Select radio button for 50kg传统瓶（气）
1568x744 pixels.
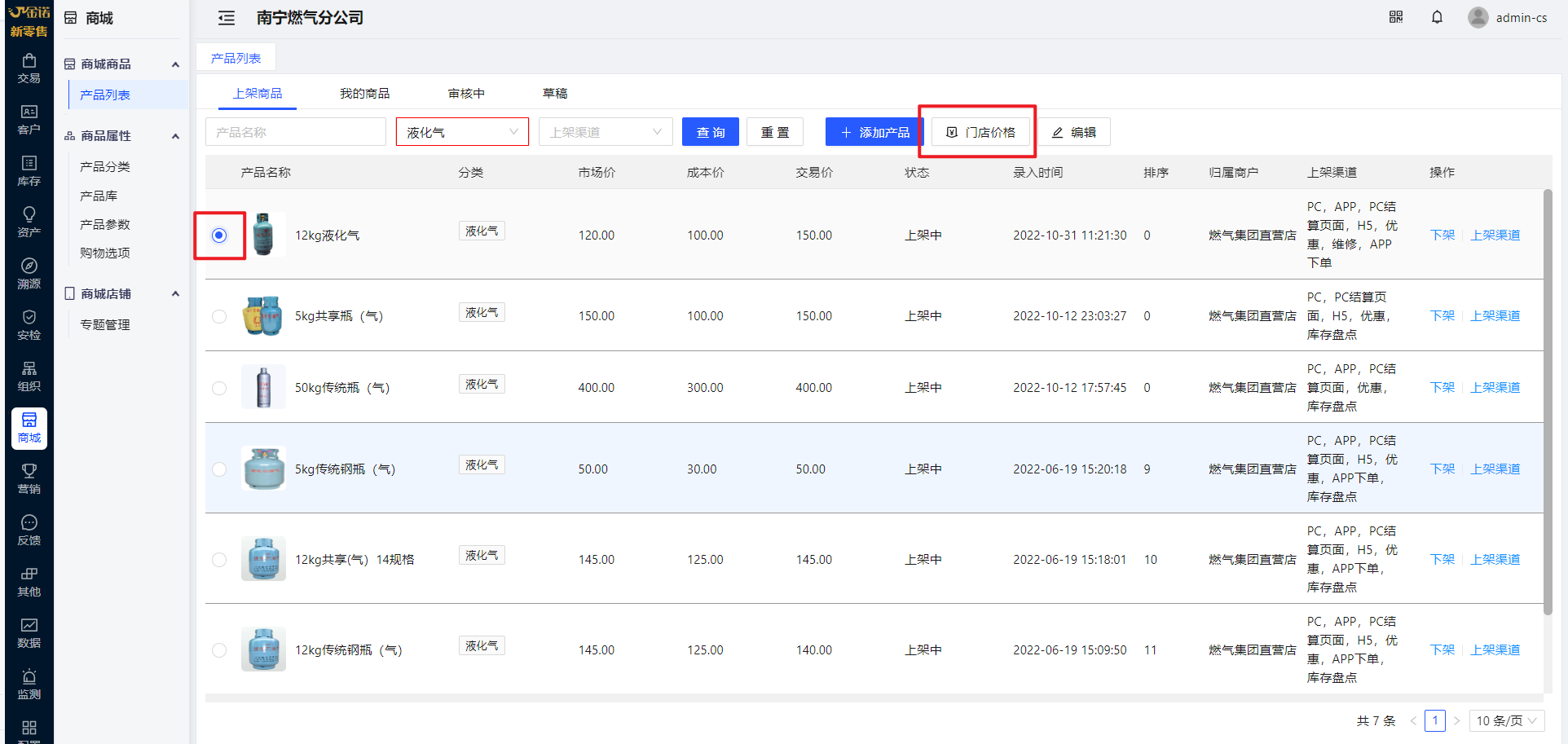(219, 388)
